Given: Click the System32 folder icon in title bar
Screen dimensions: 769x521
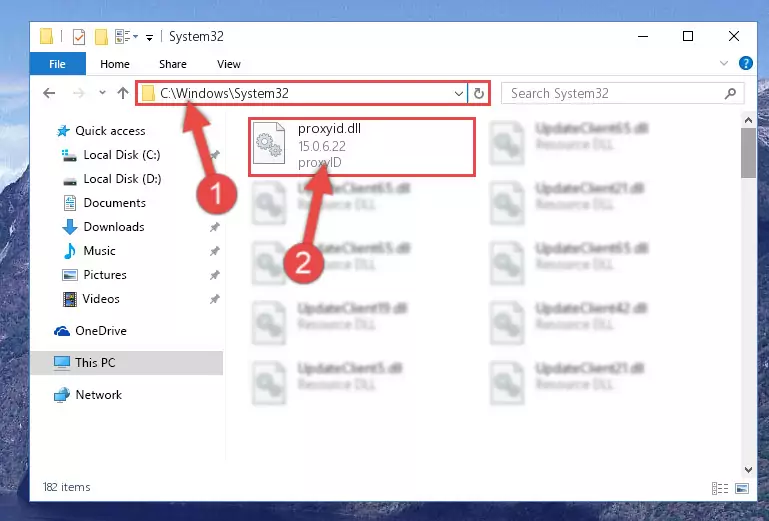Looking at the screenshot, I should [x=47, y=37].
